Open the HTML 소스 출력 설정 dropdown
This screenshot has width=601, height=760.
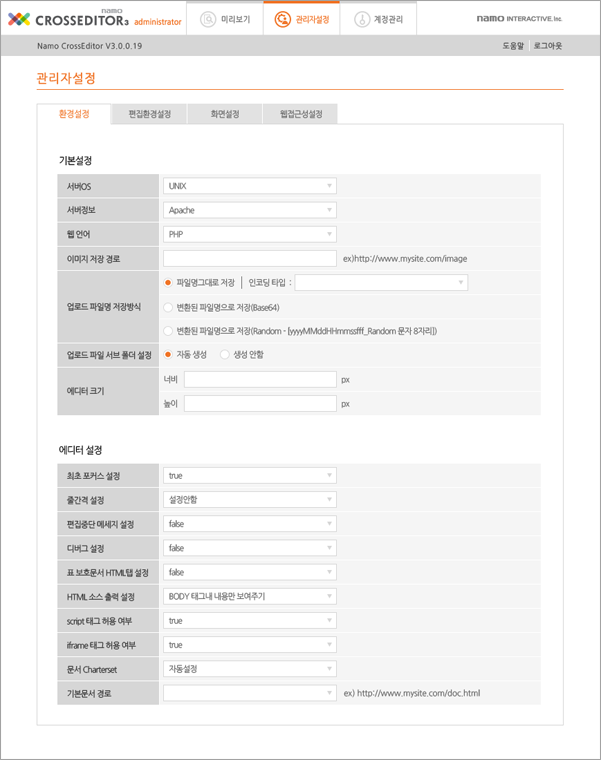[x=250, y=597]
